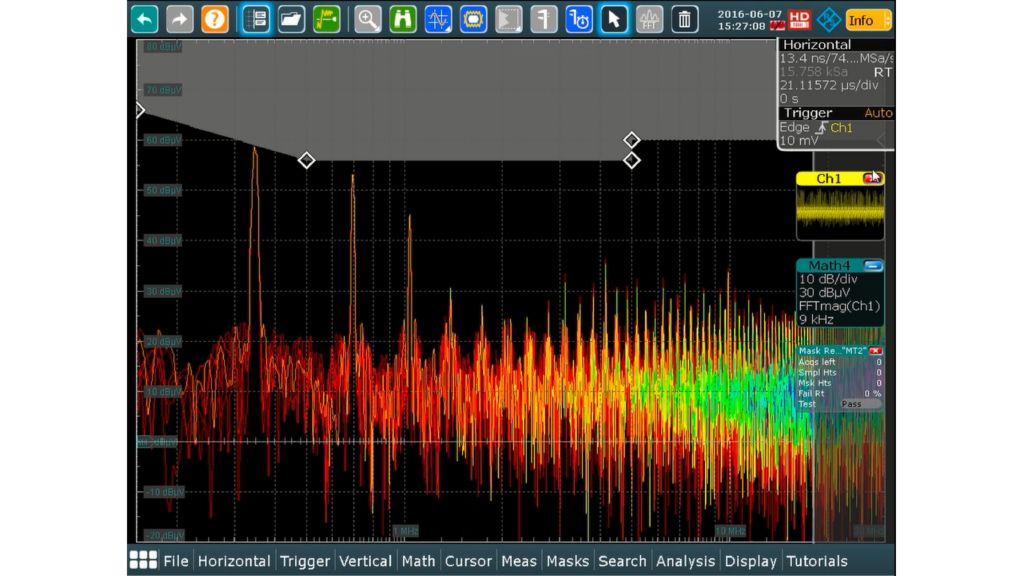Click the FFTmag(Ch1) math expression
The image size is (1024, 576).
point(839,306)
